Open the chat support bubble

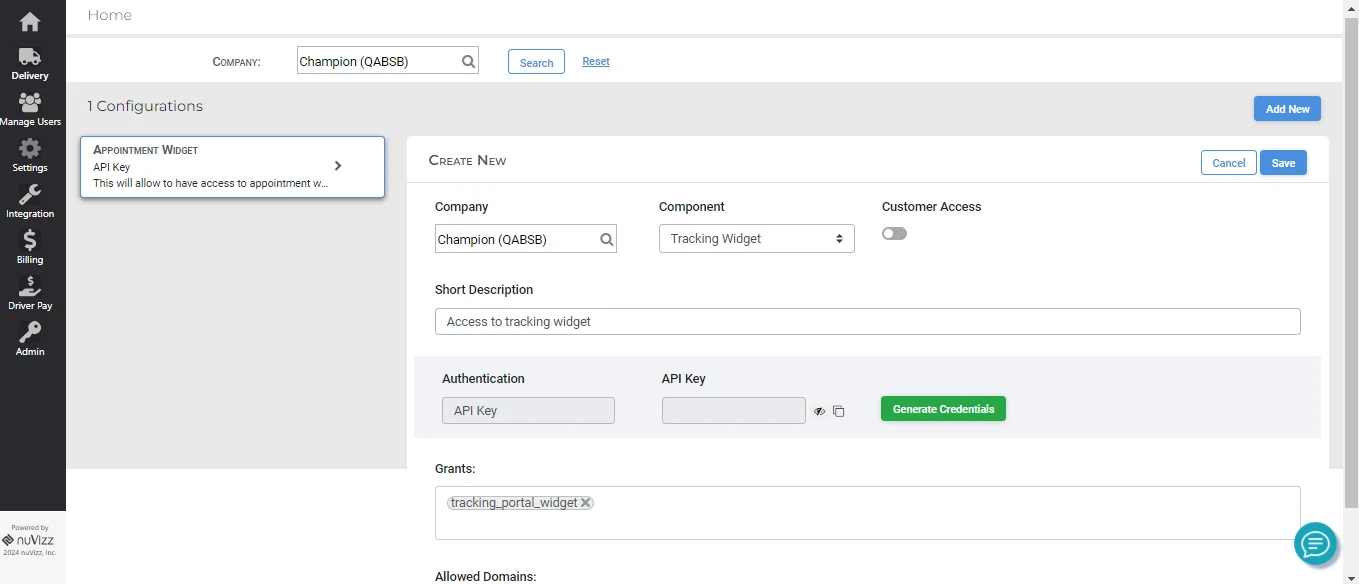click(x=1315, y=543)
